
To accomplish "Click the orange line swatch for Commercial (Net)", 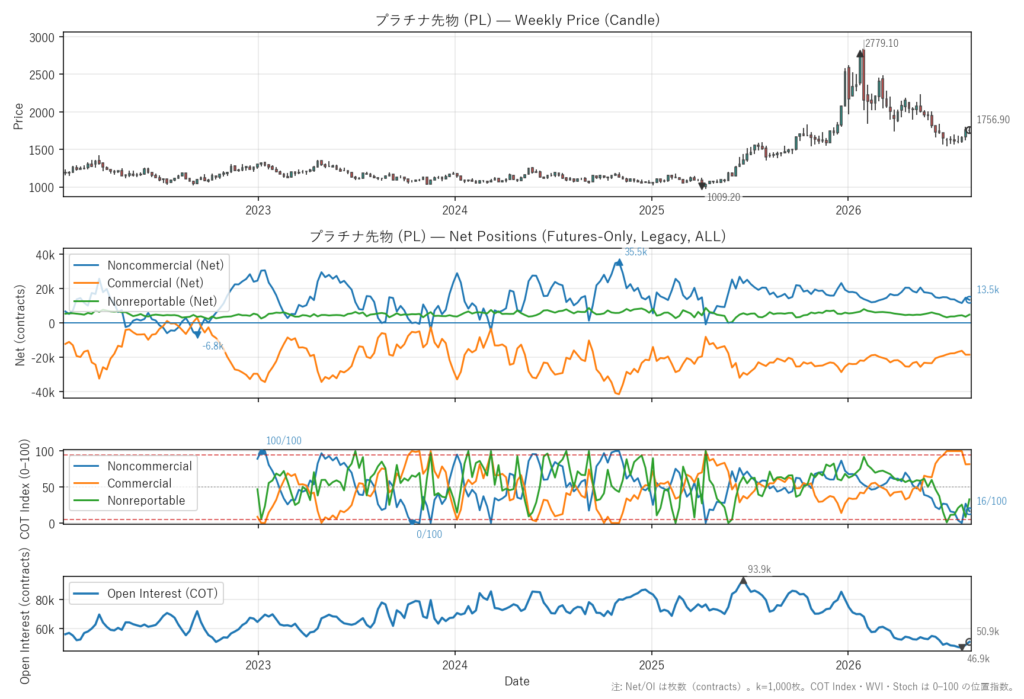I will 86,283.
